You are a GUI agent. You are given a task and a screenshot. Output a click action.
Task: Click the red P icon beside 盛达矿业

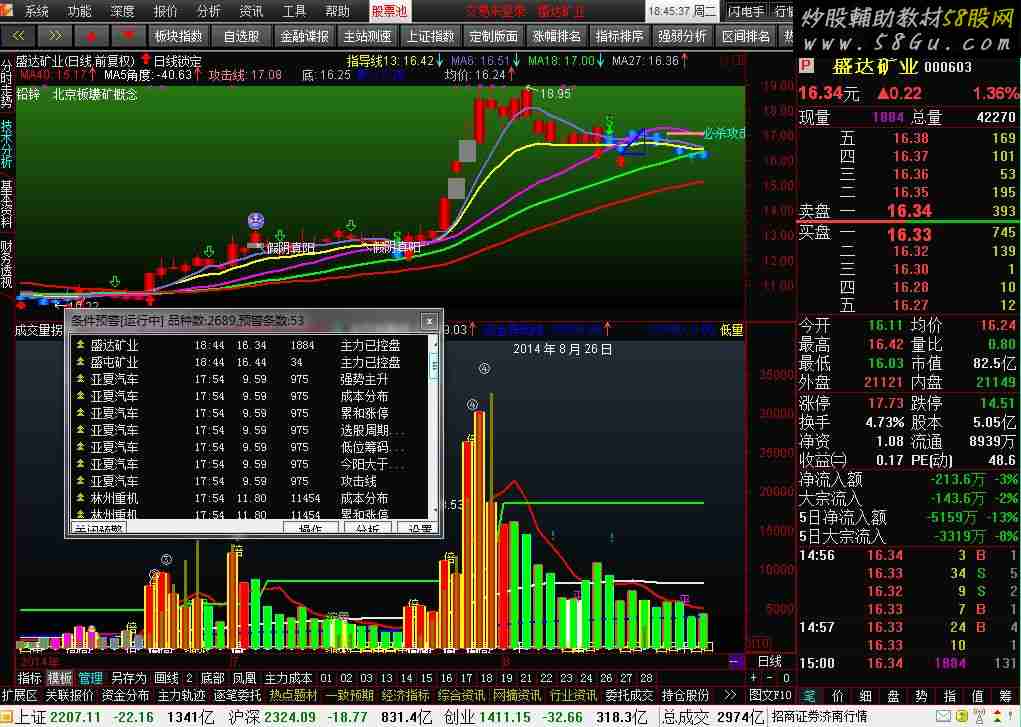click(806, 66)
